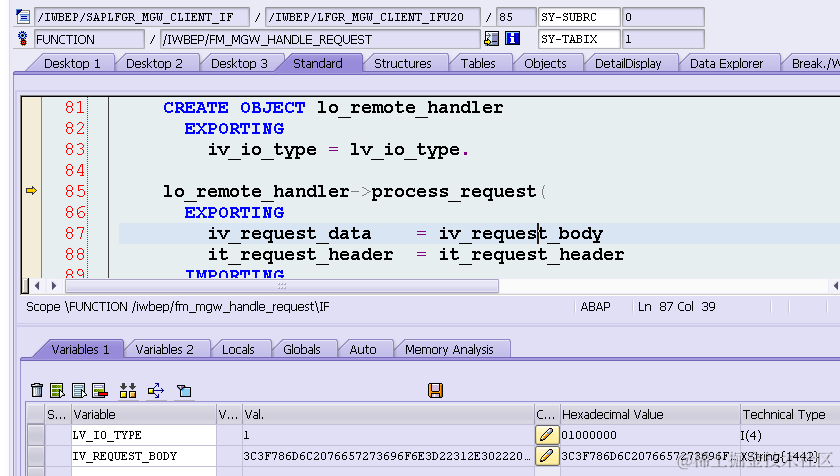Click the editor scroll left arrow
Screen dimensions: 840x476
click(x=37, y=286)
